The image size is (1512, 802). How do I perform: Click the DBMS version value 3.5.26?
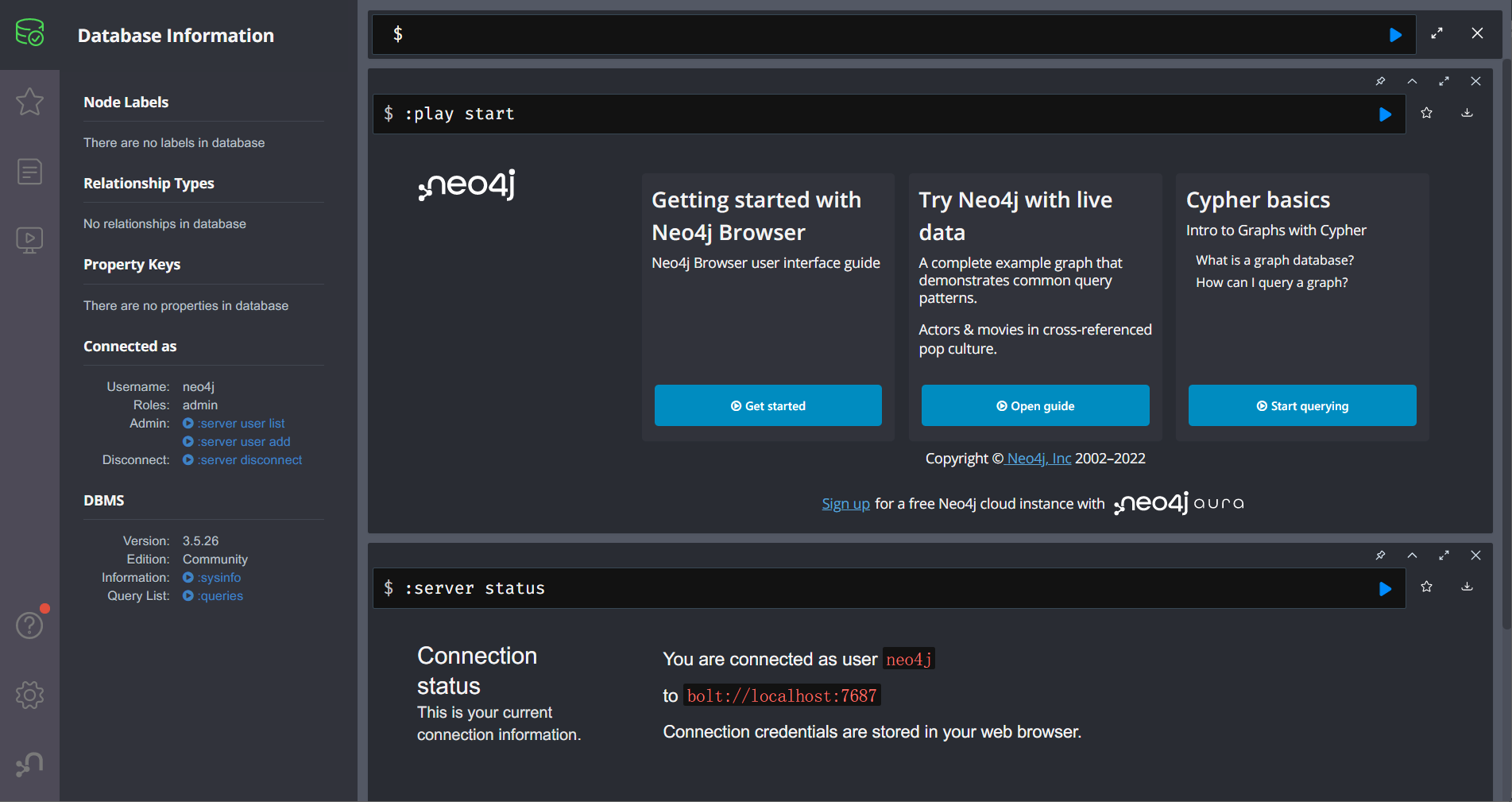tap(200, 541)
